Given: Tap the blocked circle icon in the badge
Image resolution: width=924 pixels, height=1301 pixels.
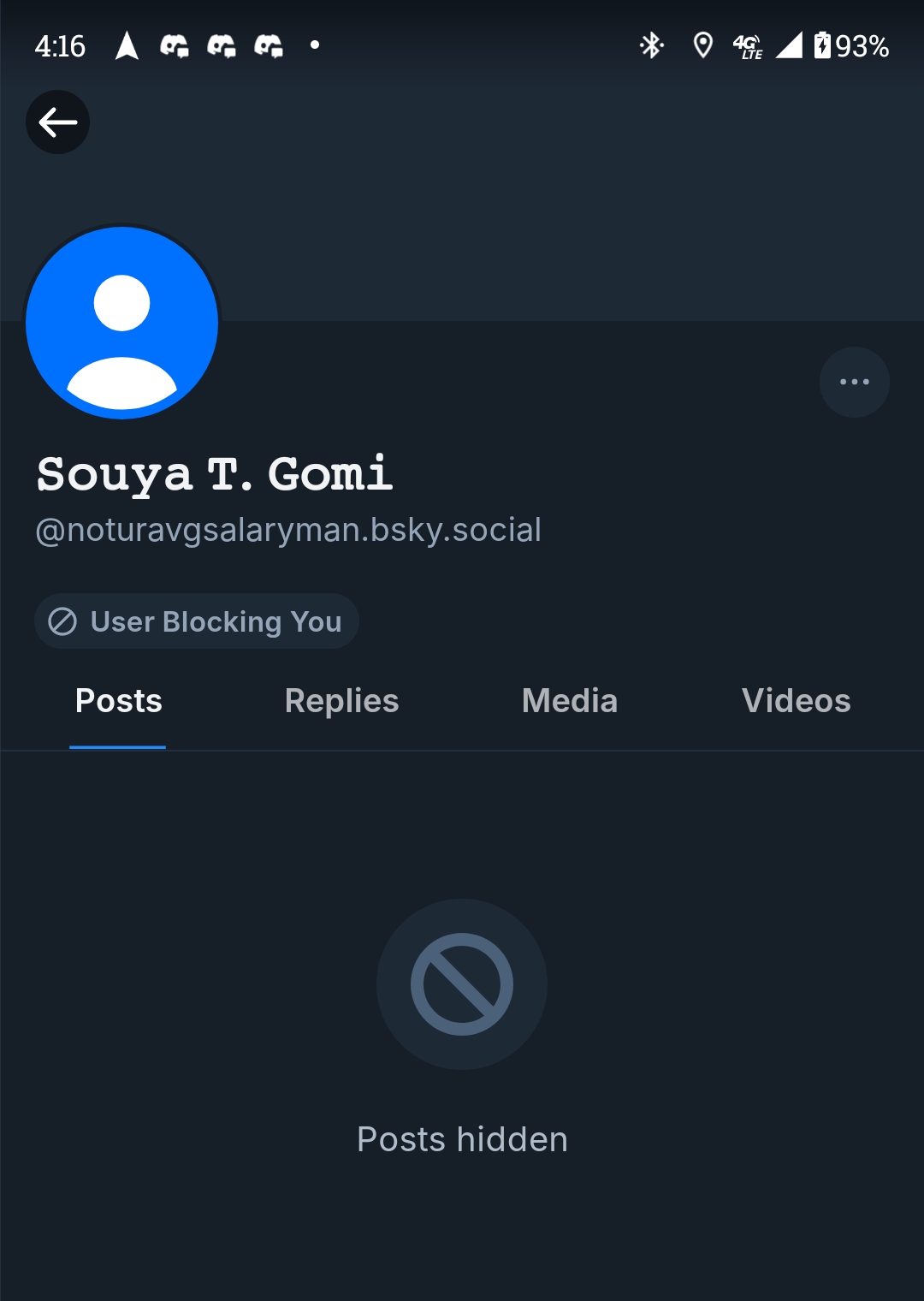Looking at the screenshot, I should pyautogui.click(x=62, y=621).
